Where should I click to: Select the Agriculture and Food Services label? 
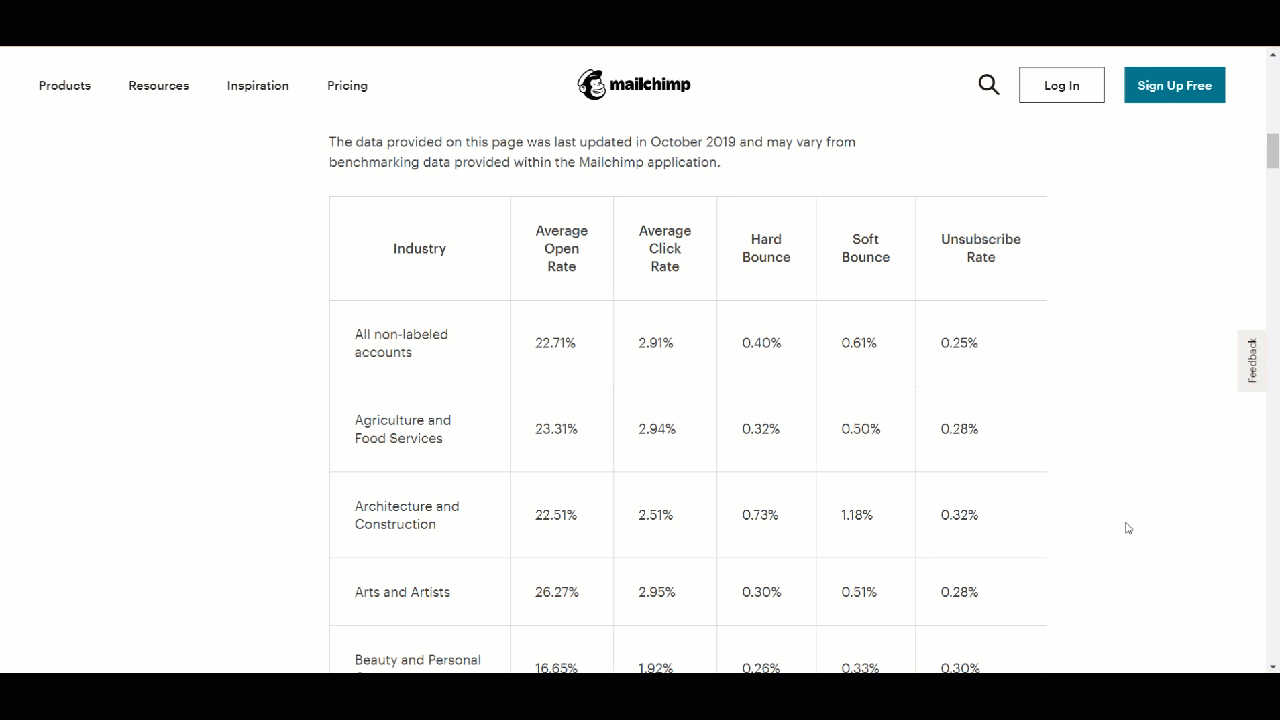403,429
